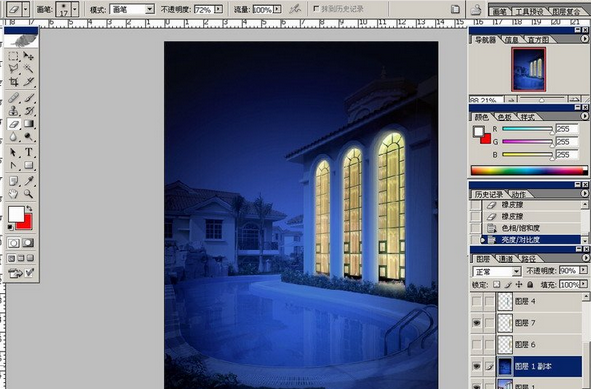Image resolution: width=591 pixels, height=389 pixels.
Task: Select the Clone Stamp tool
Action: tap(14, 111)
